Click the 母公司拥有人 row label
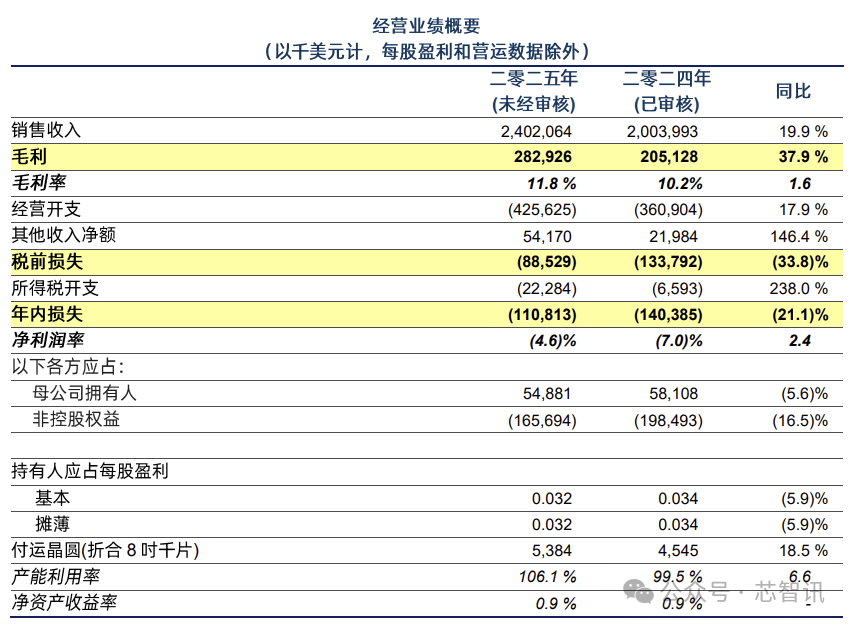The width and height of the screenshot is (852, 626). pos(86,393)
